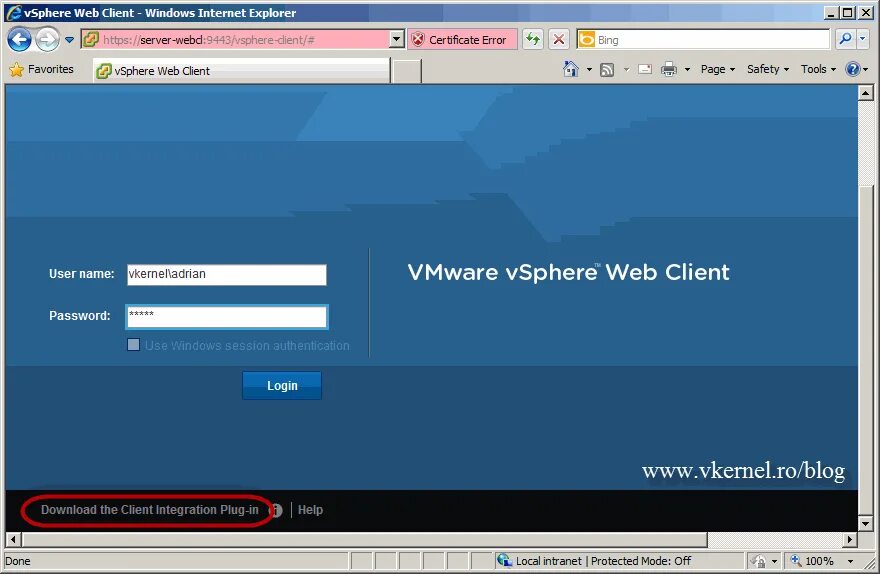Click the vertical scrollbar up arrow
Viewport: 880px width, 574px height.
(865, 93)
